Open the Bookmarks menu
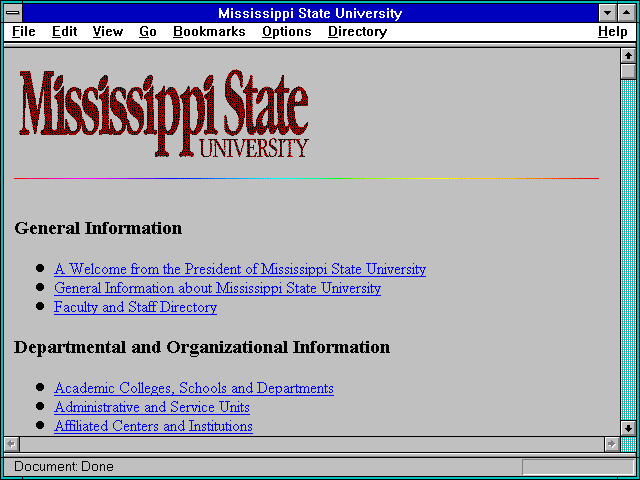The width and height of the screenshot is (640, 480). pyautogui.click(x=209, y=32)
